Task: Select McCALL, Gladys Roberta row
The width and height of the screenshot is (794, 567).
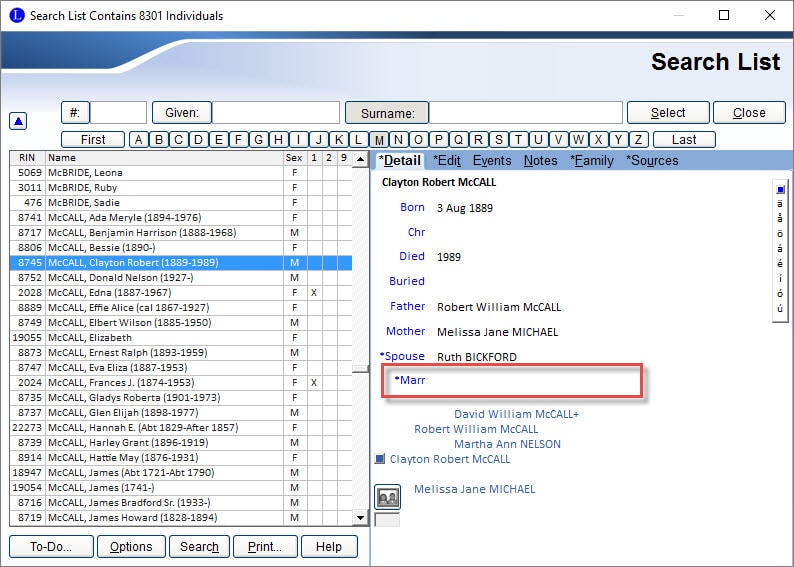Action: pyautogui.click(x=181, y=397)
